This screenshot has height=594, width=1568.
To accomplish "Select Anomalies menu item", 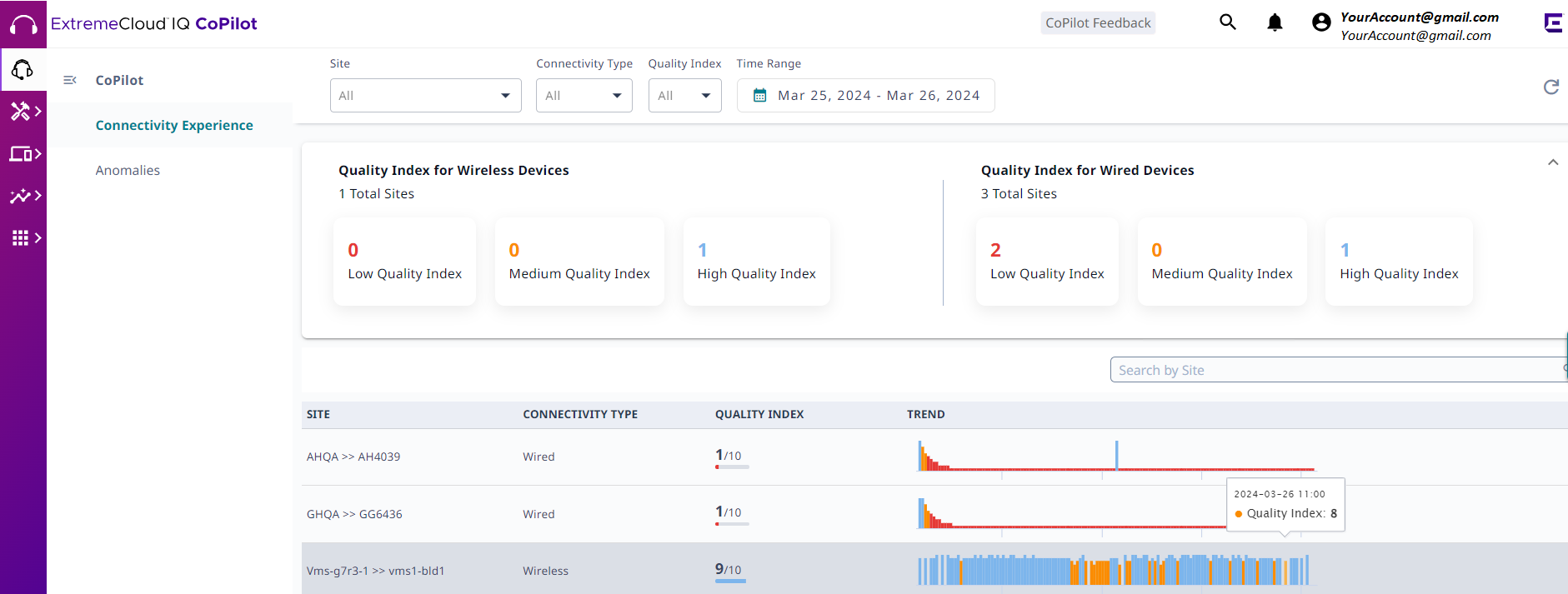I will pyautogui.click(x=128, y=170).
